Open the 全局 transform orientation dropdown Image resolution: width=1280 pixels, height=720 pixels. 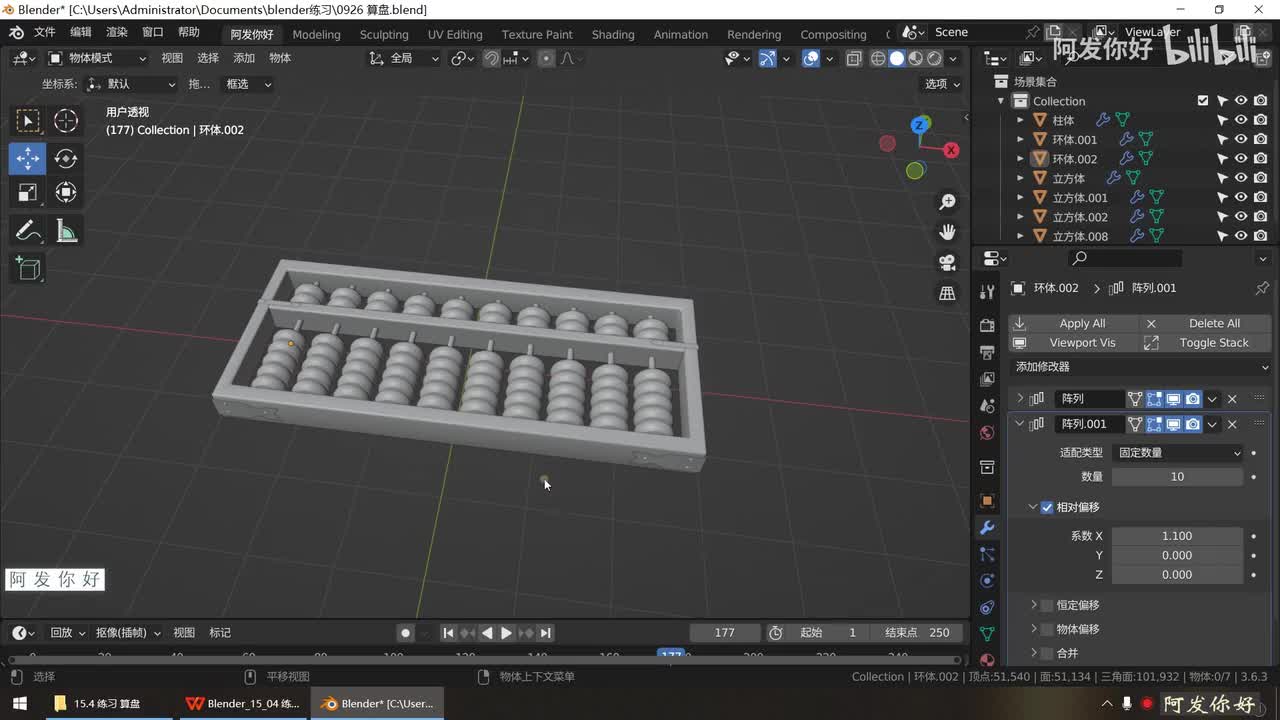point(404,58)
